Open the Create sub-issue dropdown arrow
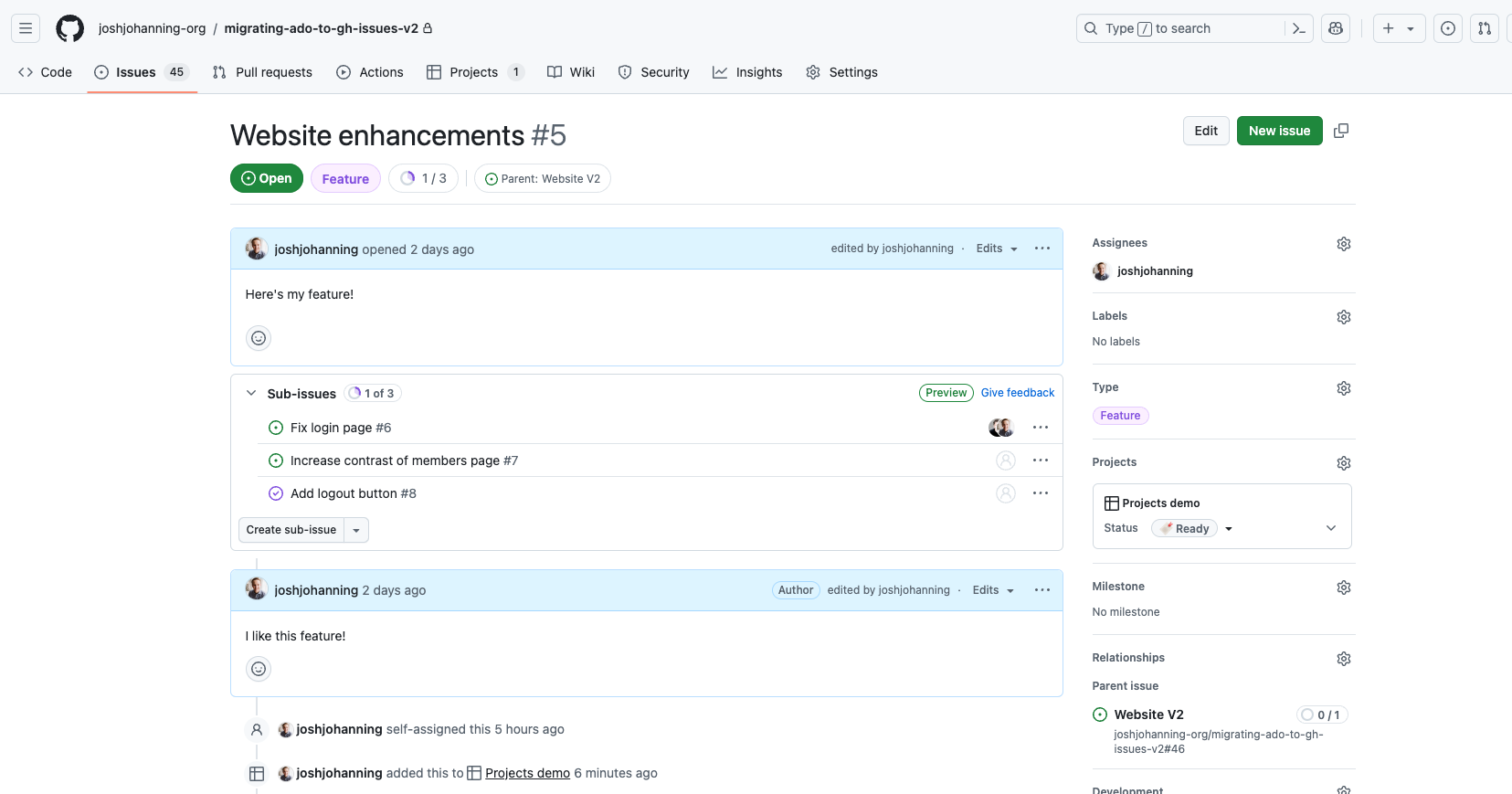This screenshot has width=1512, height=794. point(356,530)
